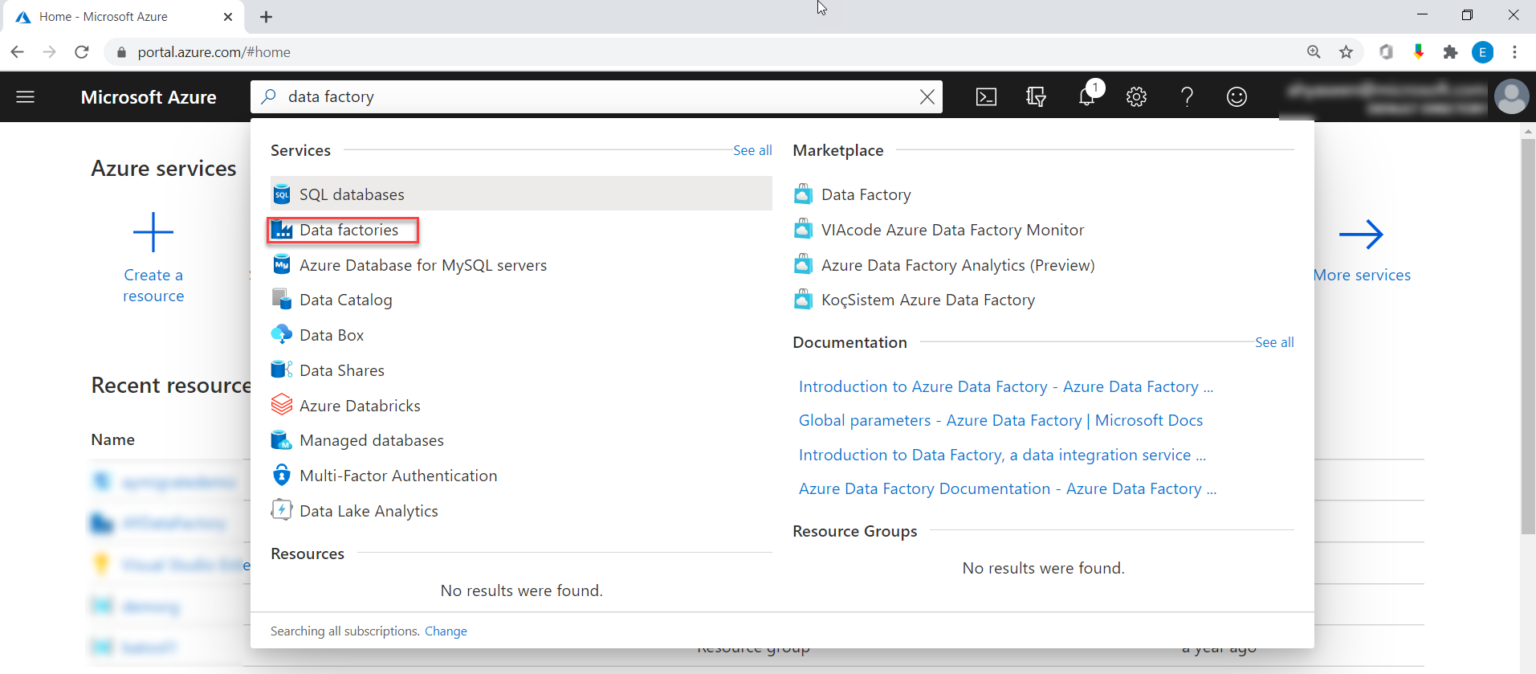
Task: Click See all next to Services
Action: 752,150
